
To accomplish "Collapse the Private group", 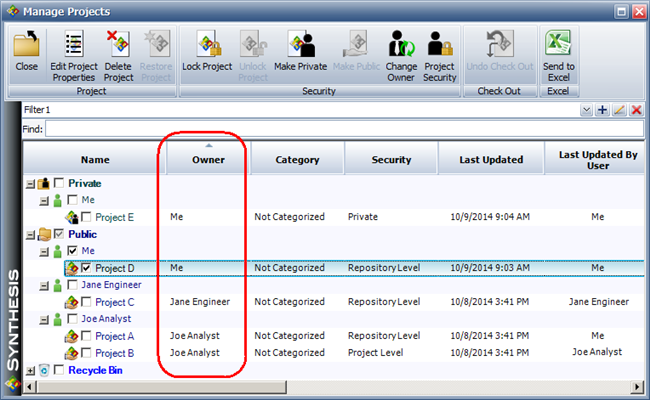I will point(29,183).
